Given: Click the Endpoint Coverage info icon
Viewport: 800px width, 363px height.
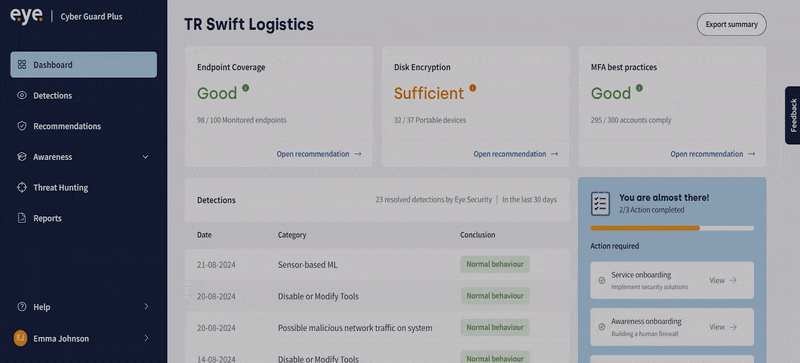Looking at the screenshot, I should [x=245, y=88].
